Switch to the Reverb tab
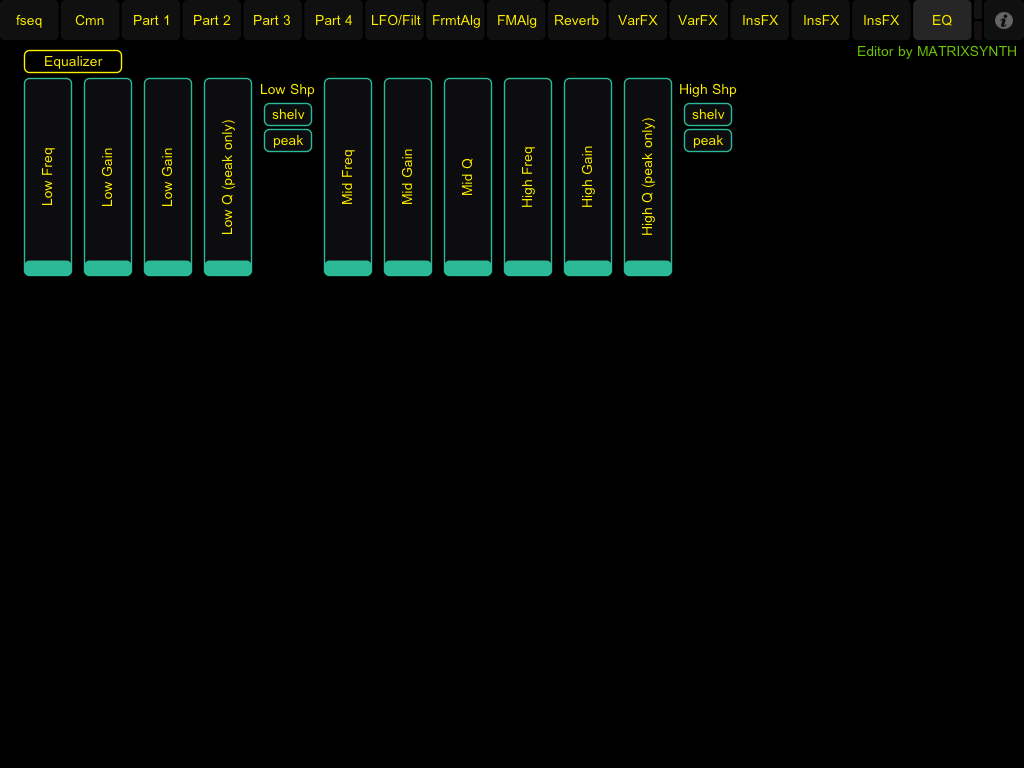This screenshot has height=768, width=1024. coord(577,20)
